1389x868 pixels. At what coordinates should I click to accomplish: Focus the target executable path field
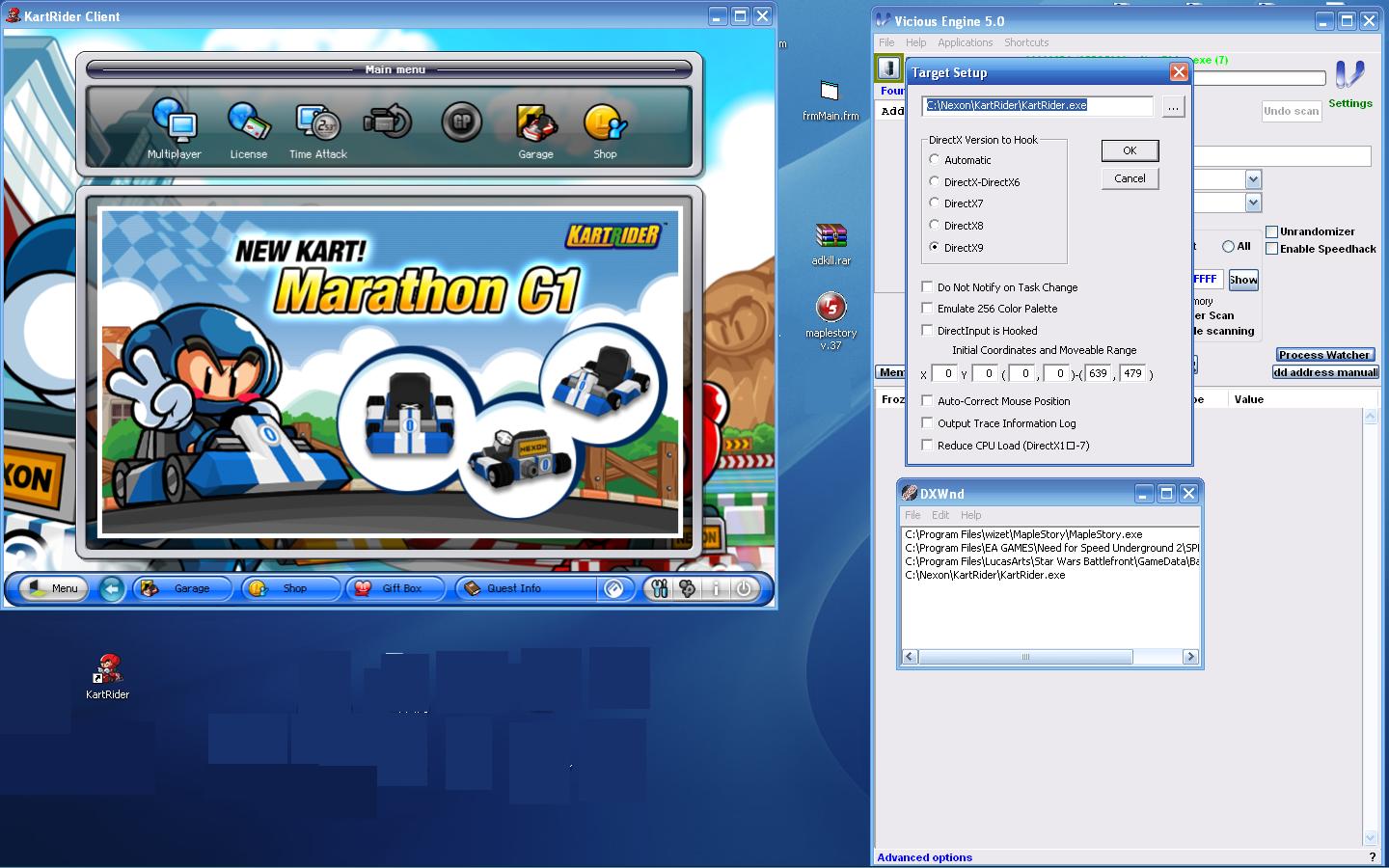[x=1037, y=106]
